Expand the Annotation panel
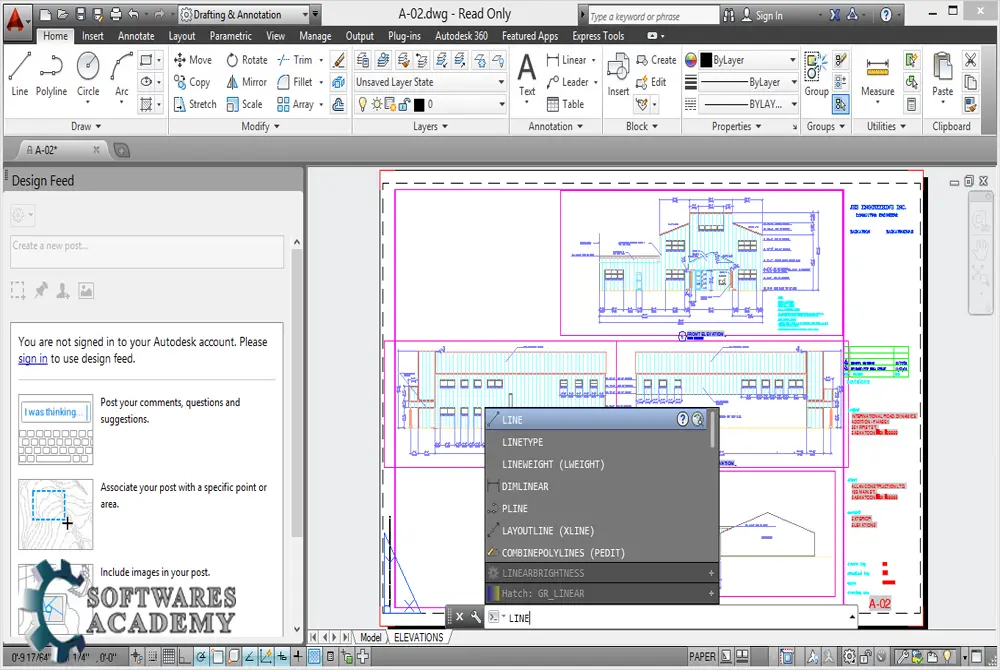 tap(555, 126)
